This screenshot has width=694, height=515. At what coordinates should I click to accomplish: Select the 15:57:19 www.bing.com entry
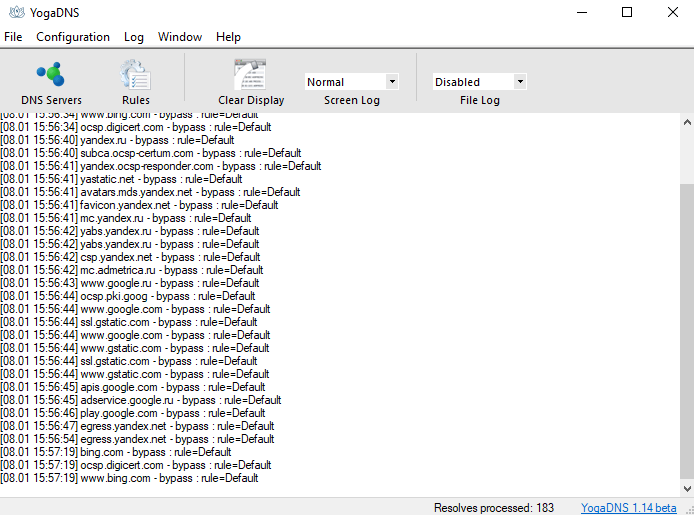[129, 478]
